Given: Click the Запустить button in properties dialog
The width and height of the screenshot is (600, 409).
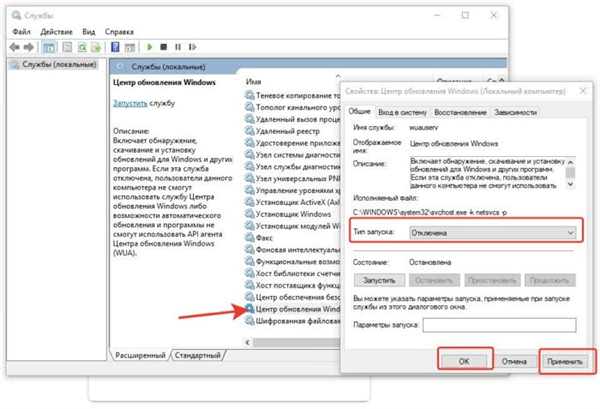Looking at the screenshot, I should tap(379, 280).
